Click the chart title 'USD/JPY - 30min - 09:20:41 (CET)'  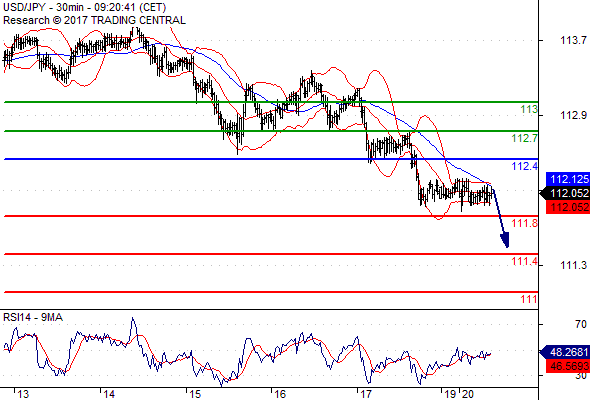85,7
